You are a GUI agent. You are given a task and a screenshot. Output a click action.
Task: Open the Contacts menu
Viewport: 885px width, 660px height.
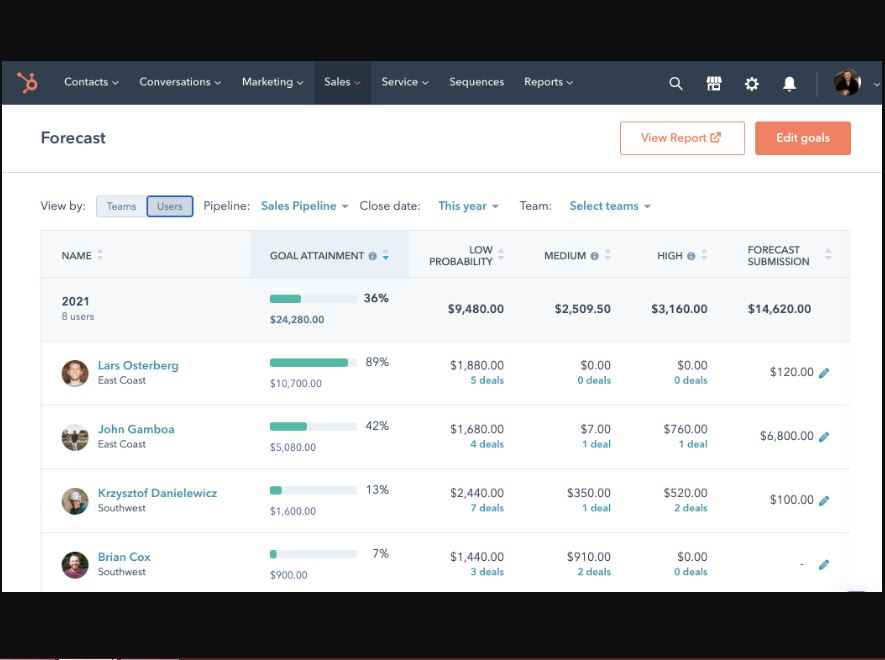[x=90, y=83]
